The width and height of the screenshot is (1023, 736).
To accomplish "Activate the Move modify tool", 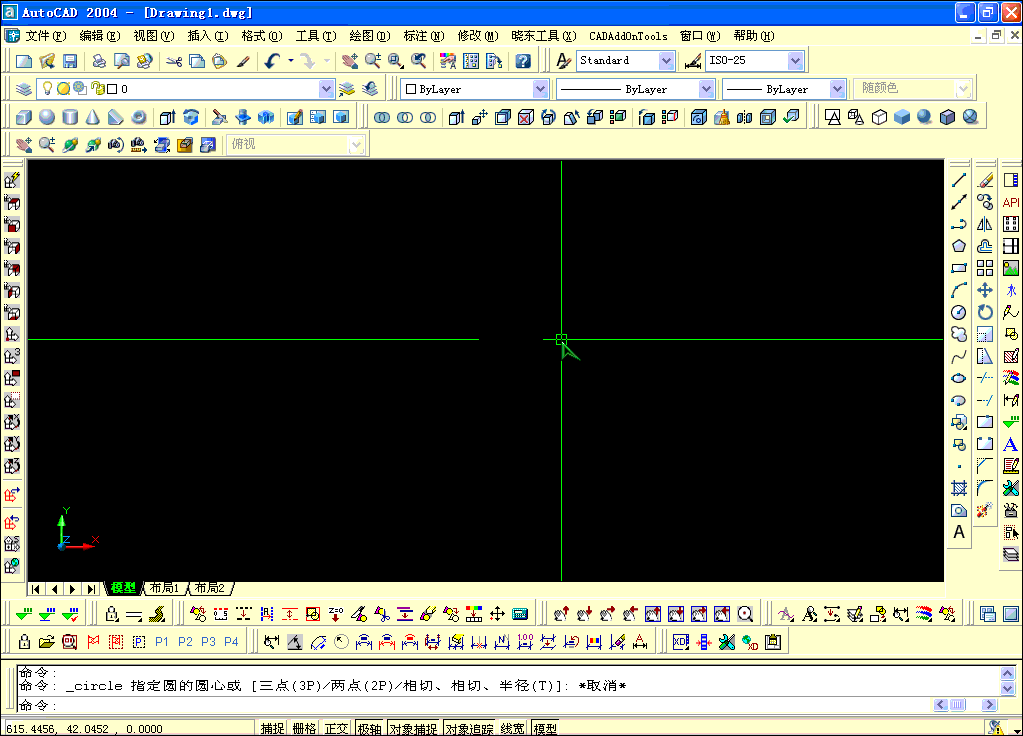I will click(985, 290).
